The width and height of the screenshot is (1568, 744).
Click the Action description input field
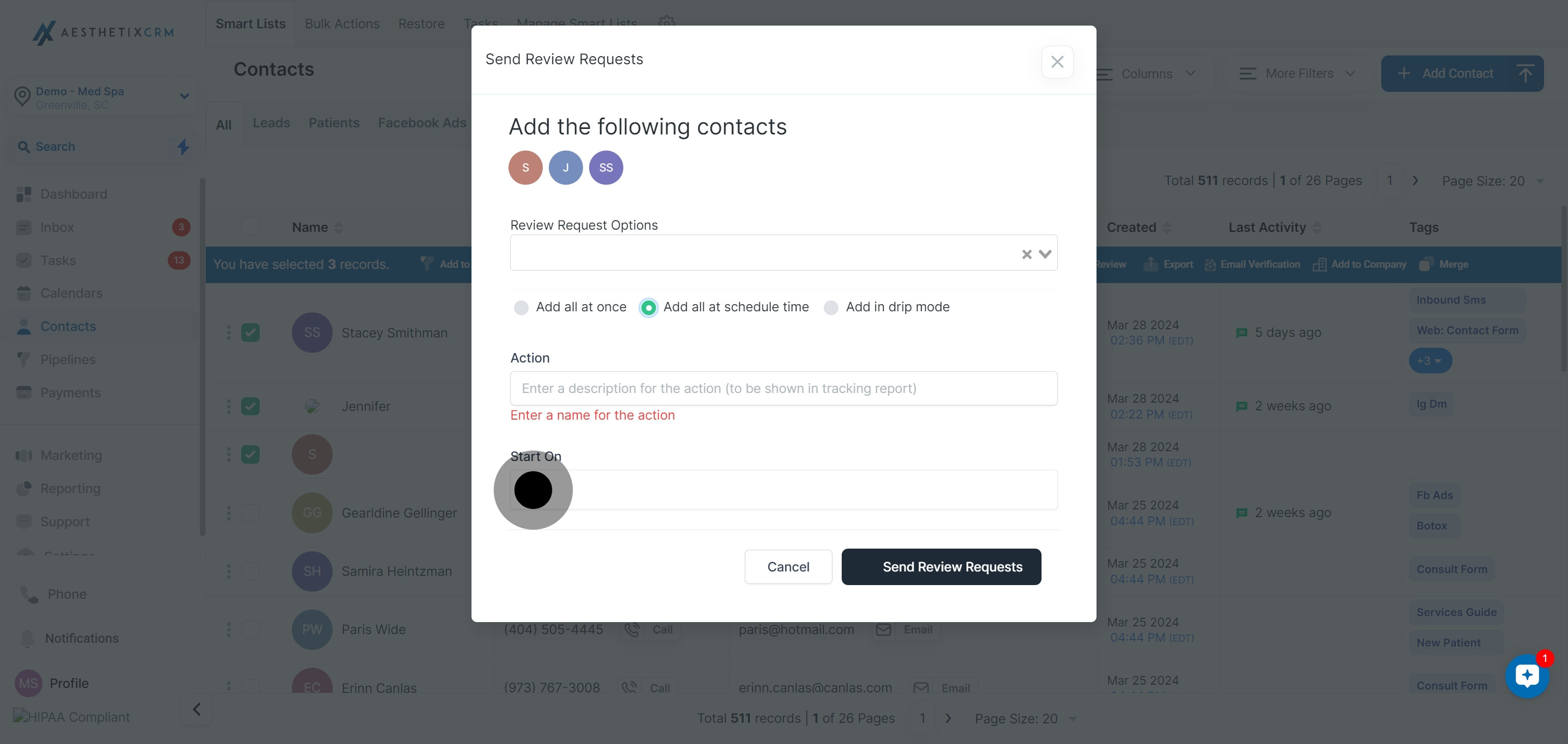783,388
